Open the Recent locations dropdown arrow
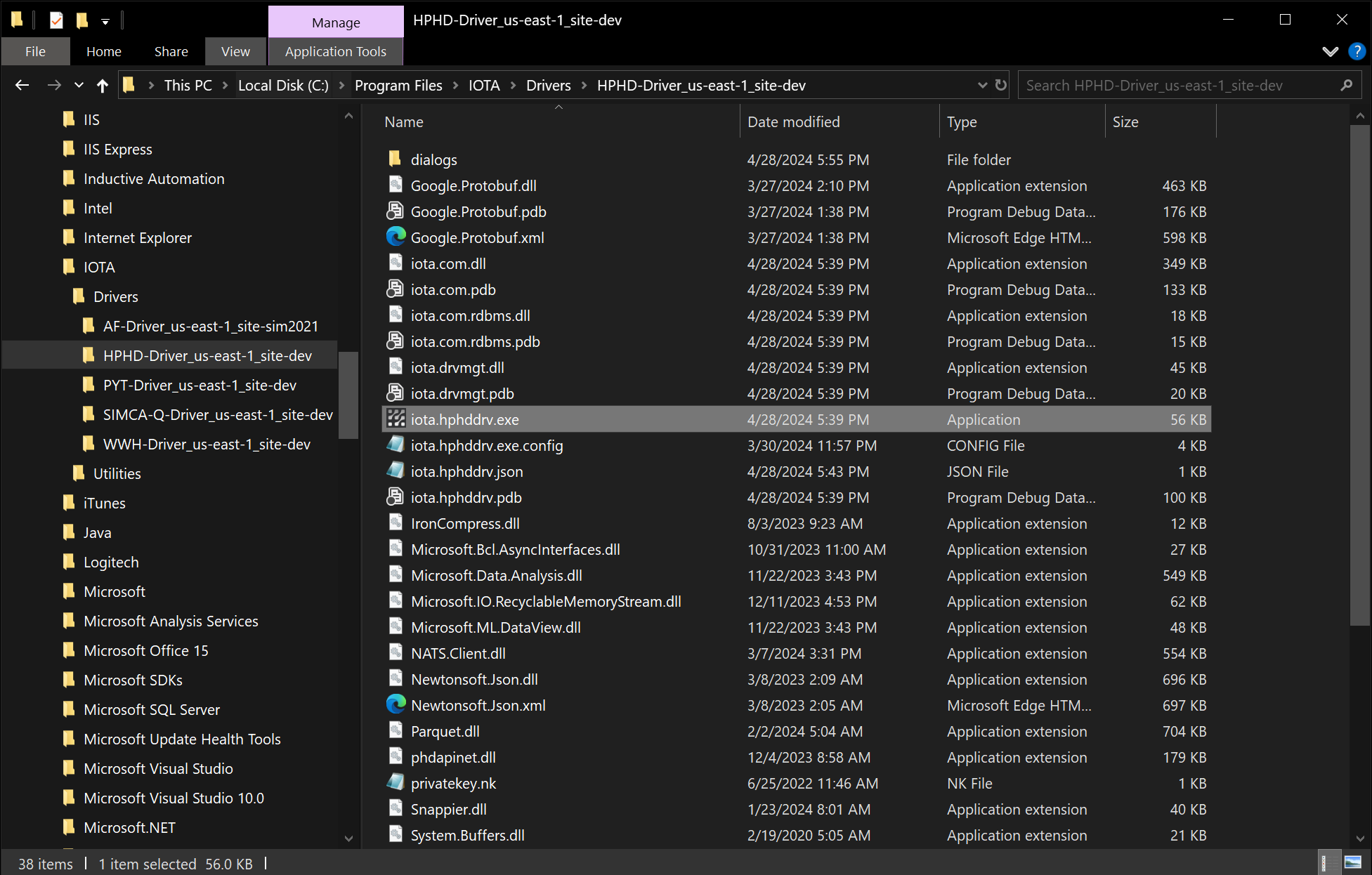Viewport: 1372px width, 875px height. [79, 85]
